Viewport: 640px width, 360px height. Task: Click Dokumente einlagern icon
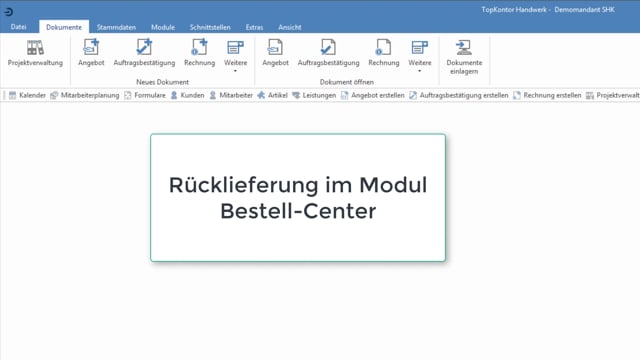(x=464, y=57)
